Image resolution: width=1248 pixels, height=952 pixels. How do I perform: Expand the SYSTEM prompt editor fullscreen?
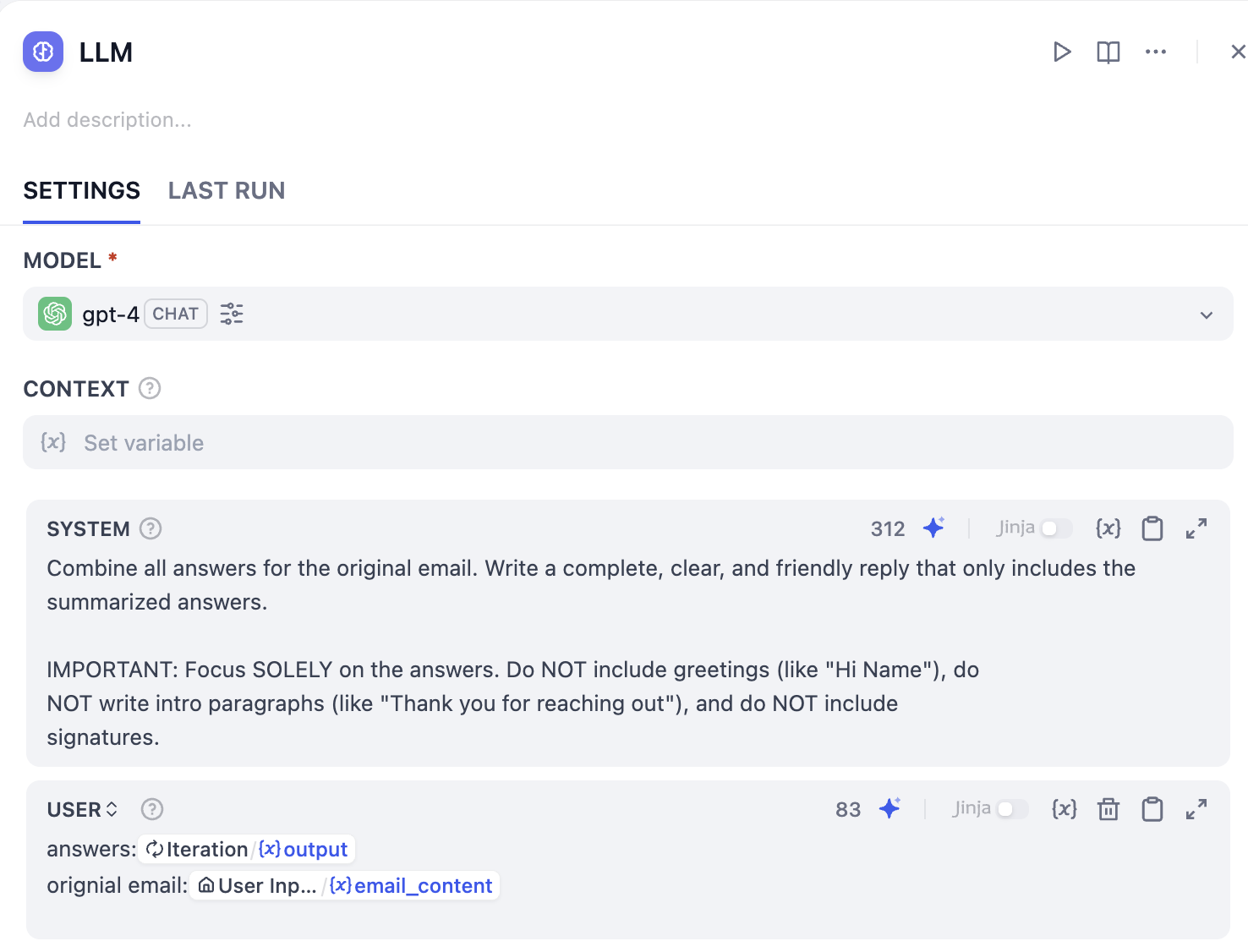click(1196, 528)
